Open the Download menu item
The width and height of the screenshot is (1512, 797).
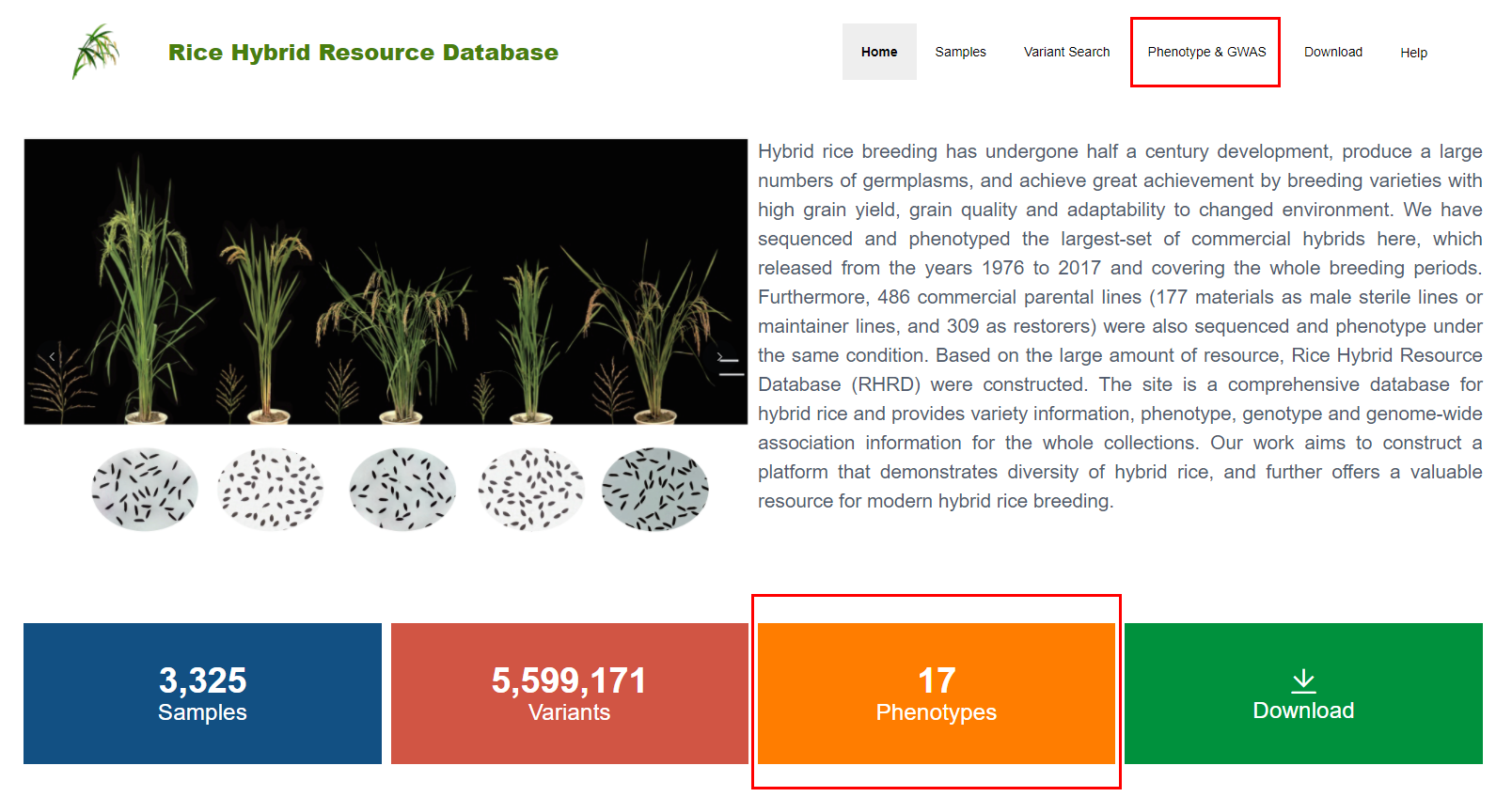tap(1332, 52)
